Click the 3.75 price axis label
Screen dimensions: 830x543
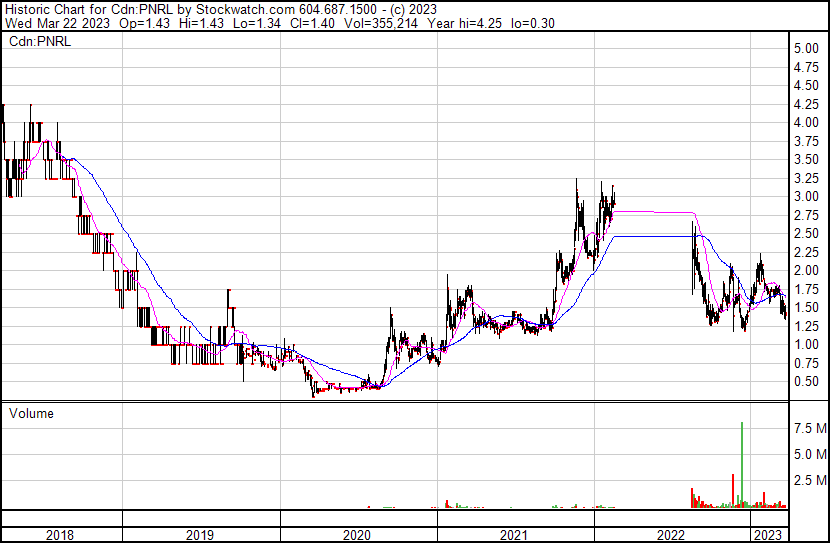(x=806, y=141)
